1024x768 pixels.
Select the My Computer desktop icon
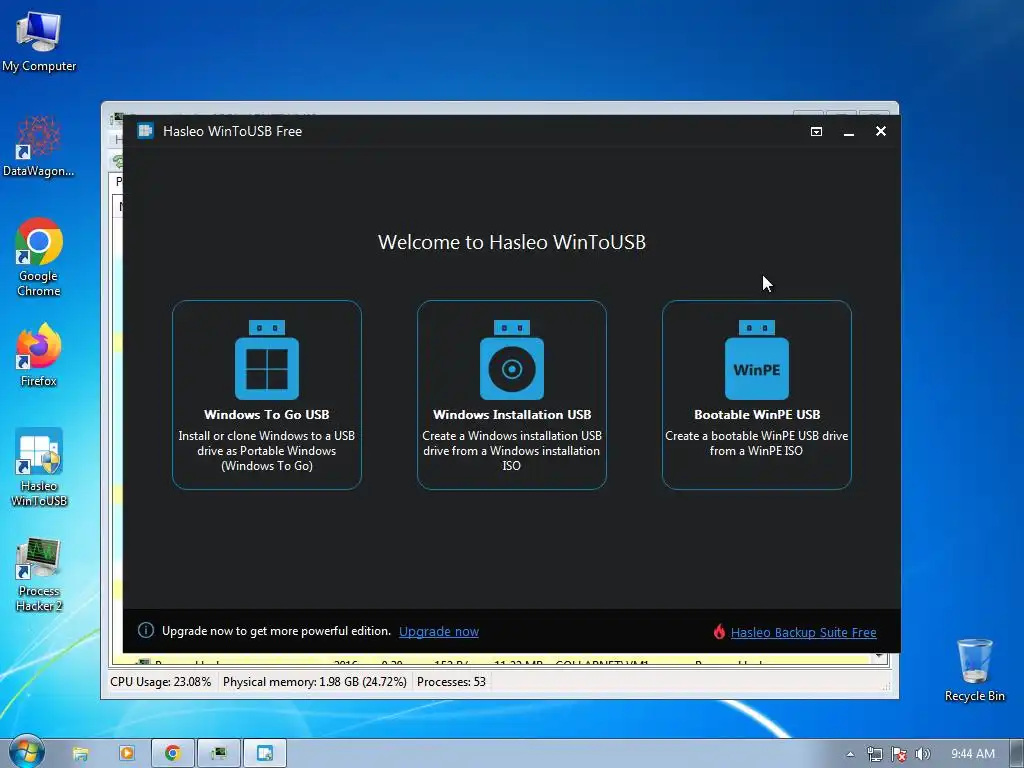[x=39, y=42]
